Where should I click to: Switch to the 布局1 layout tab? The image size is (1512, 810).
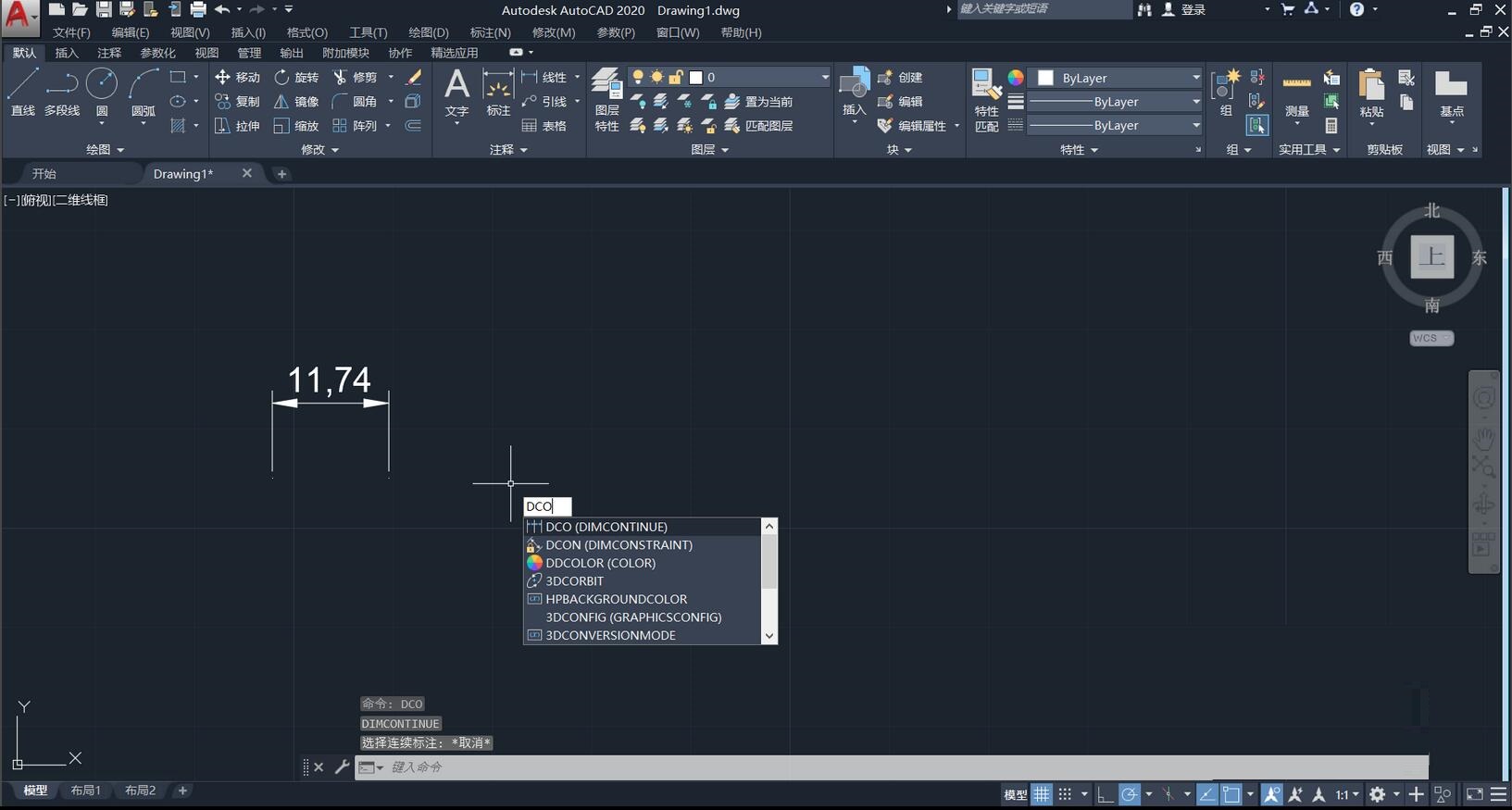[x=85, y=790]
